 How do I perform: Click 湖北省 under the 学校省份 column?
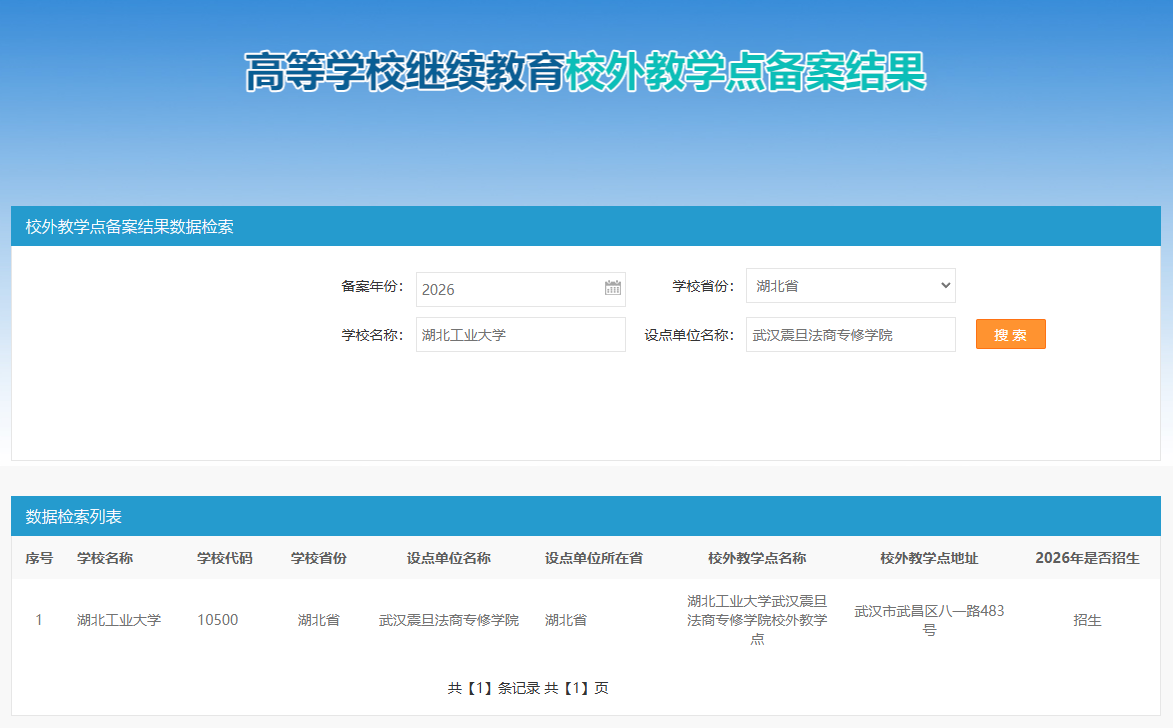coord(319,620)
